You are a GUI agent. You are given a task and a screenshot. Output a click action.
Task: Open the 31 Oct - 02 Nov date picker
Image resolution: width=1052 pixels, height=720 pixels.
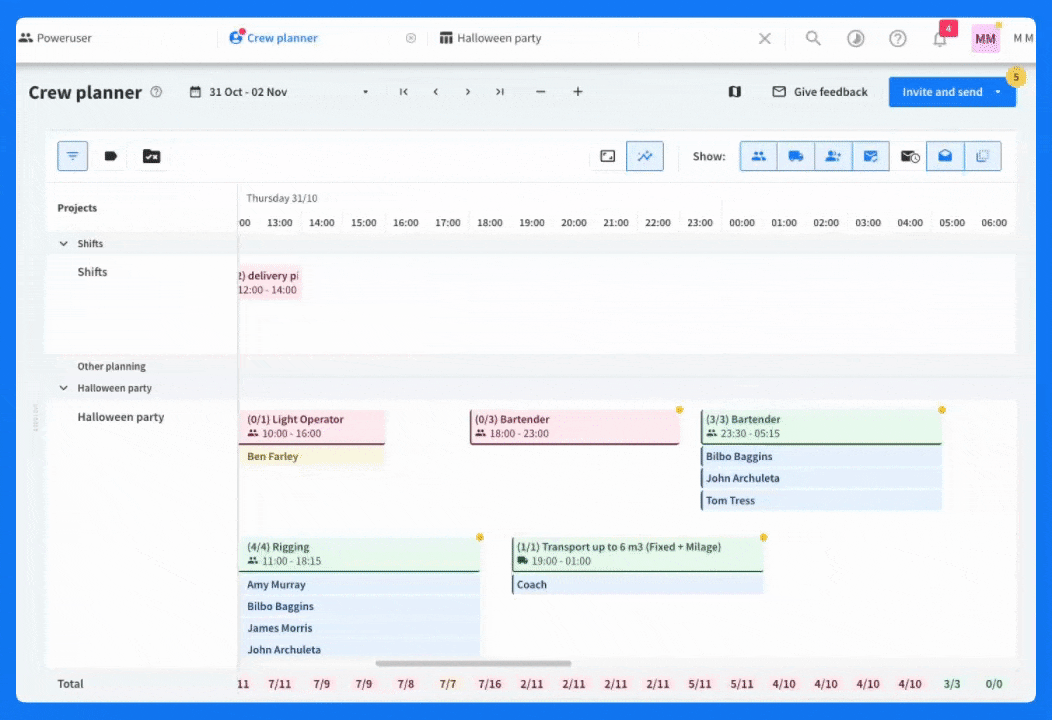(x=248, y=92)
